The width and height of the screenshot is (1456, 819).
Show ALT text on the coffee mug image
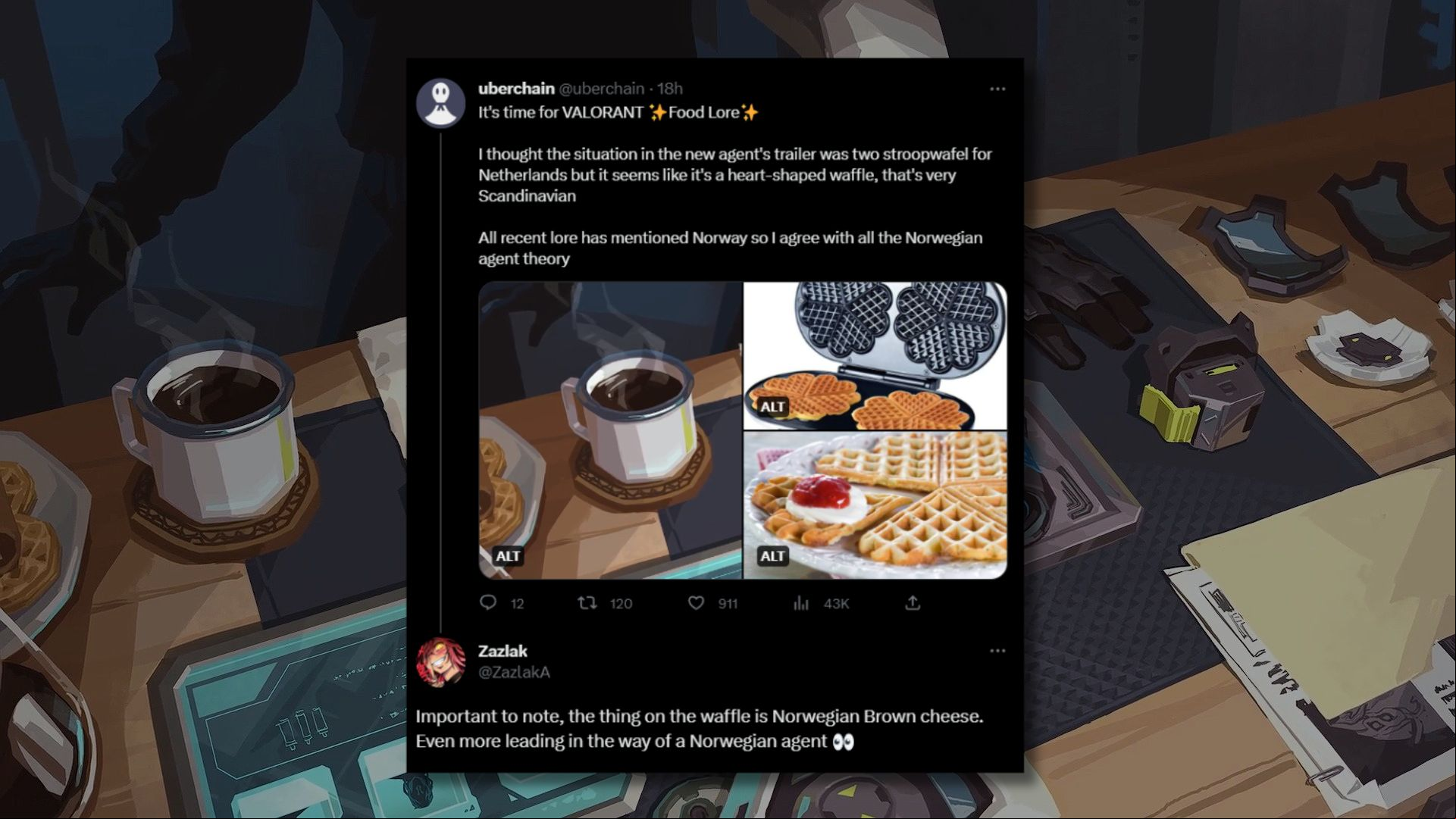(508, 556)
